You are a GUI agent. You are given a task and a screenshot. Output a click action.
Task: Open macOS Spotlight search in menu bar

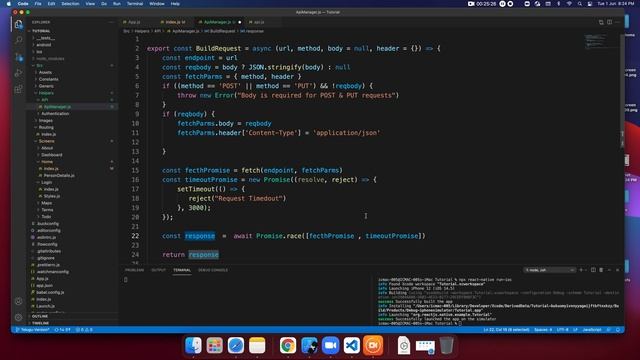[x=579, y=4]
